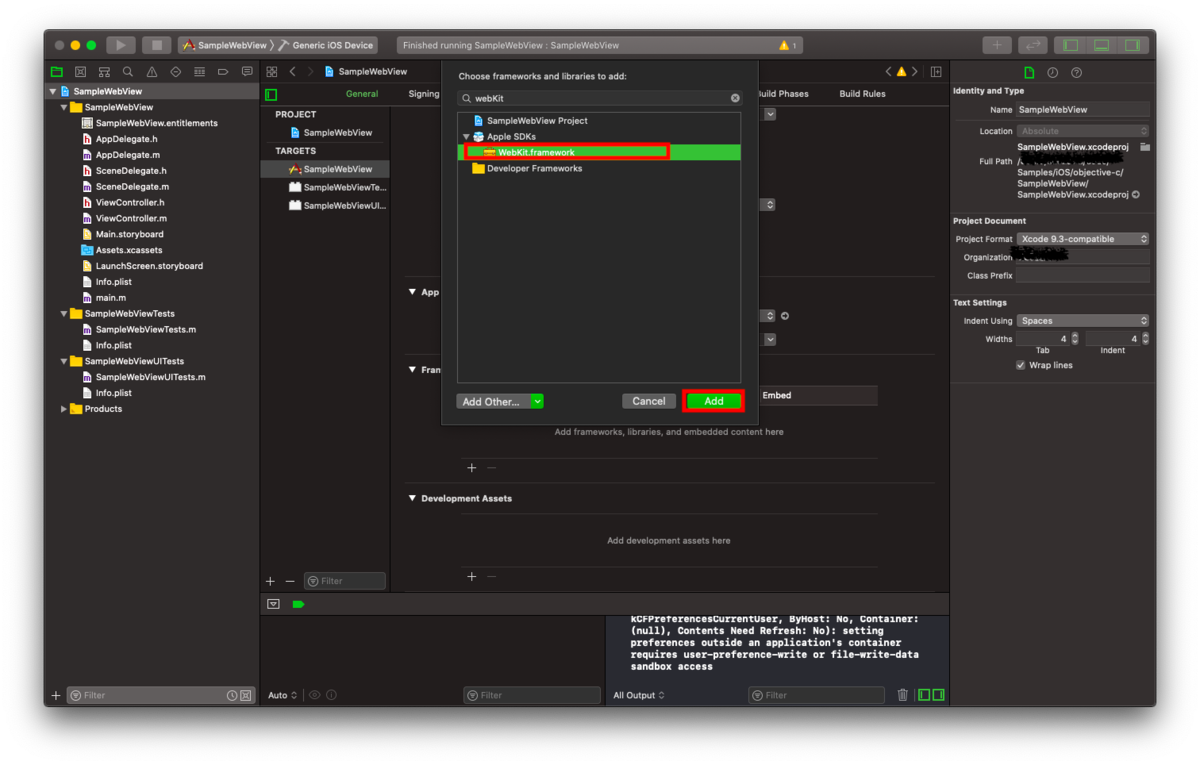1200x765 pixels.
Task: Click the code review arrows button
Action: pos(1033,45)
